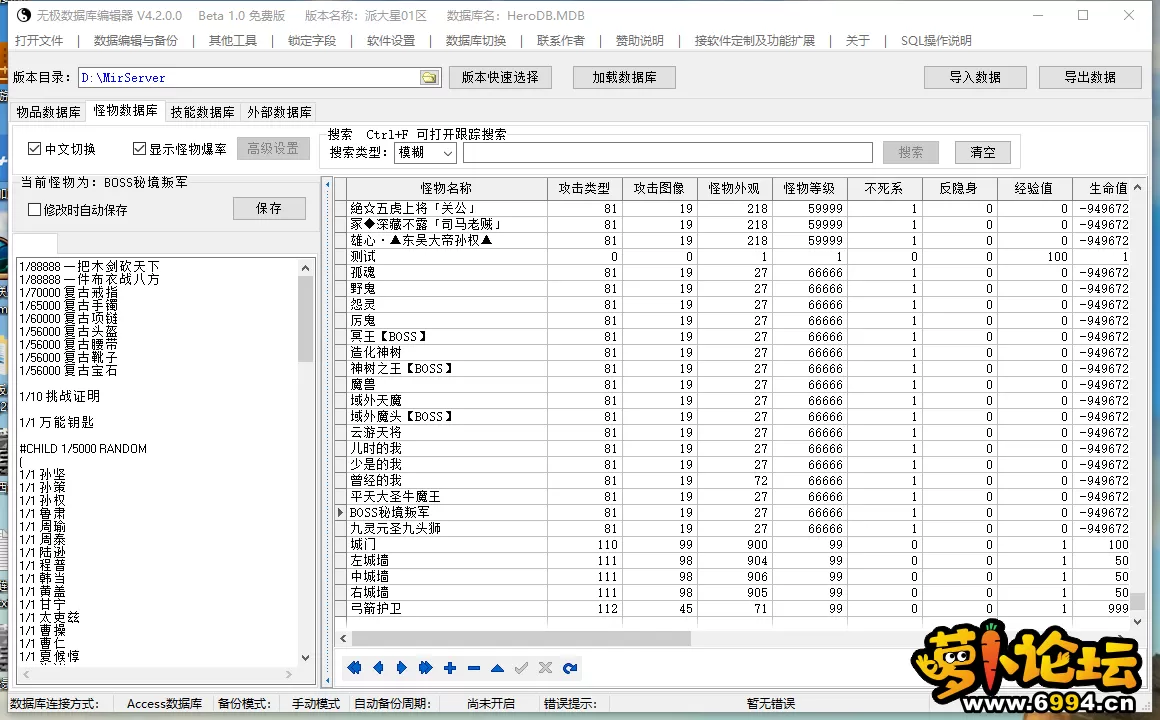Click the 导出数据 button
Viewport: 1160px width, 720px height.
point(1090,77)
